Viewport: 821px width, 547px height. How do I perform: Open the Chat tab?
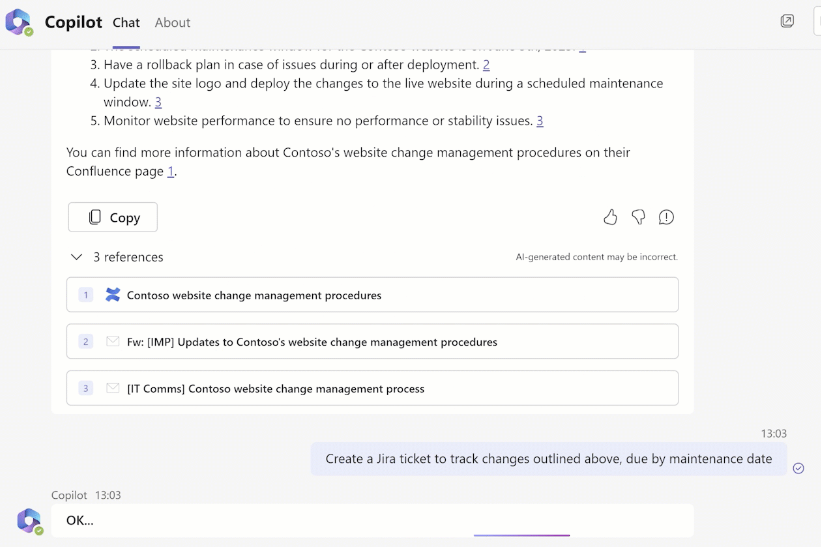126,23
